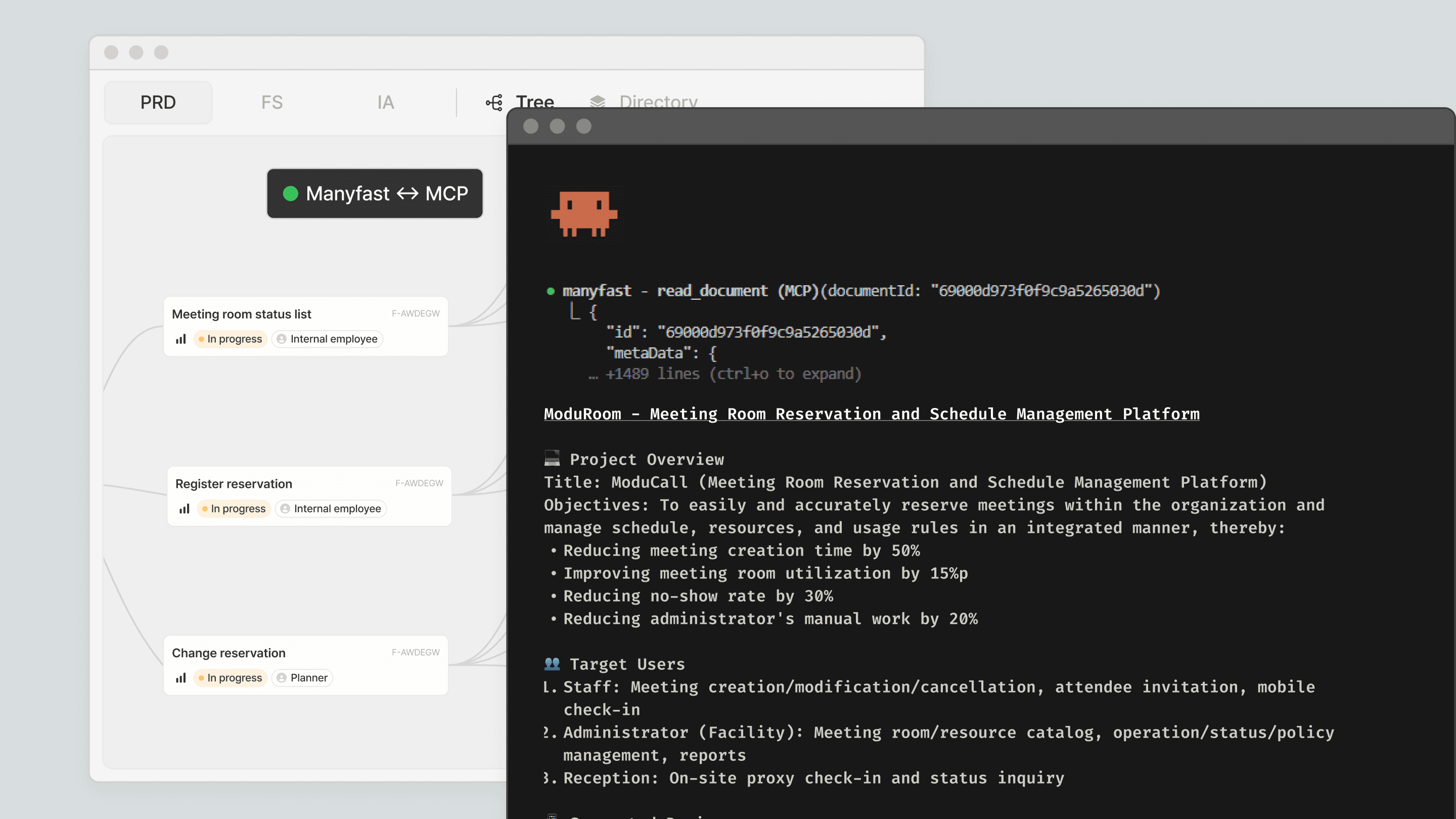
Task: Click the Directory layers icon
Action: 598,102
